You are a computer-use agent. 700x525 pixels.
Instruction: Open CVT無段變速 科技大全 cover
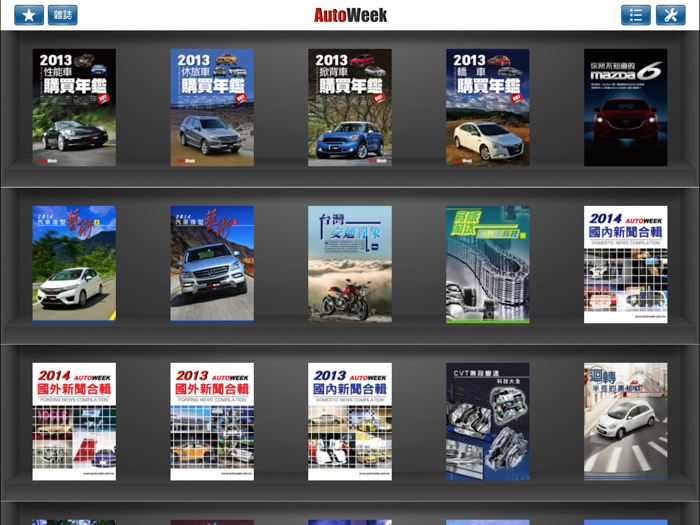pos(488,421)
